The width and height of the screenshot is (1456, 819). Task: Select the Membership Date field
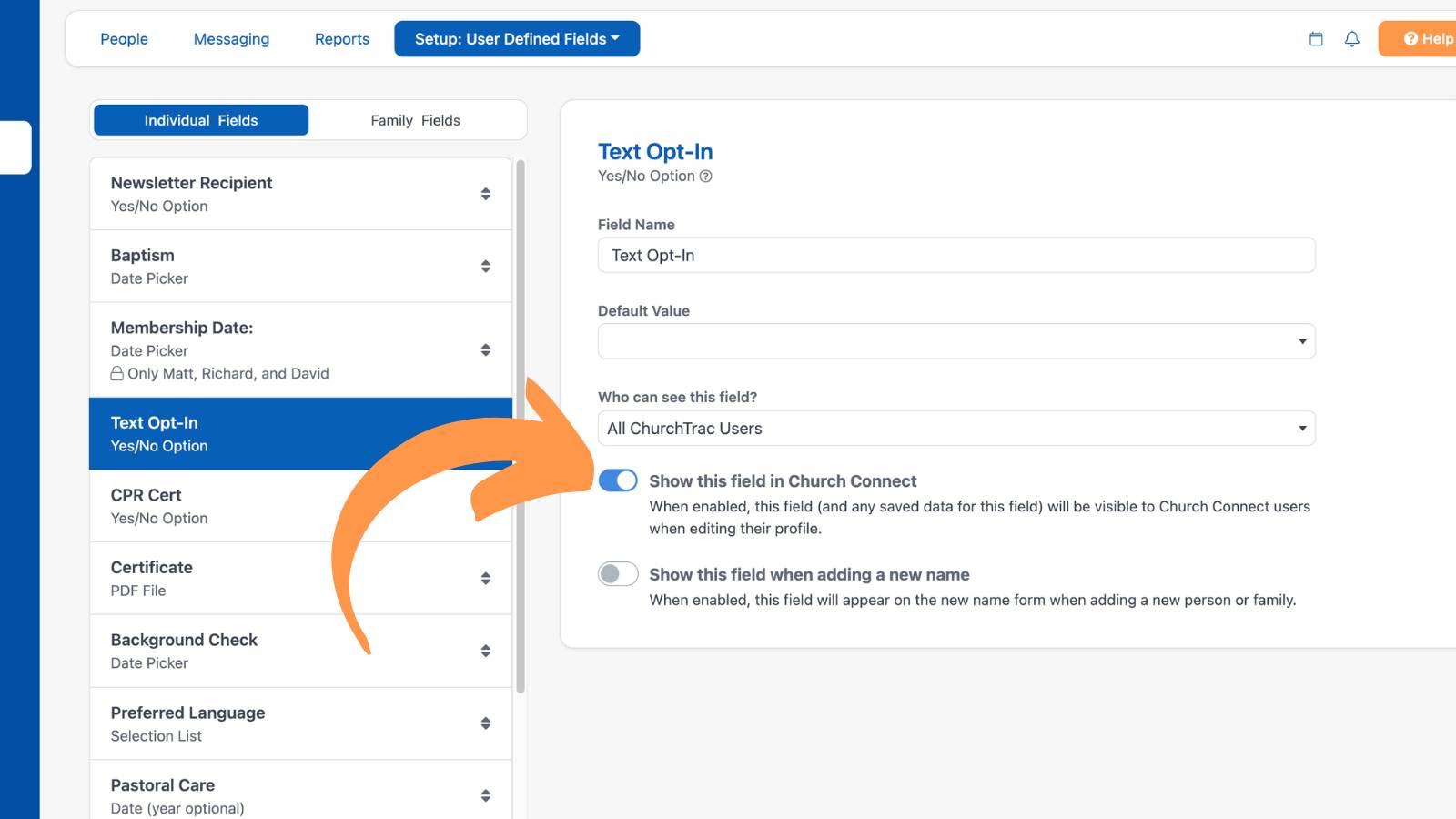pyautogui.click(x=300, y=350)
